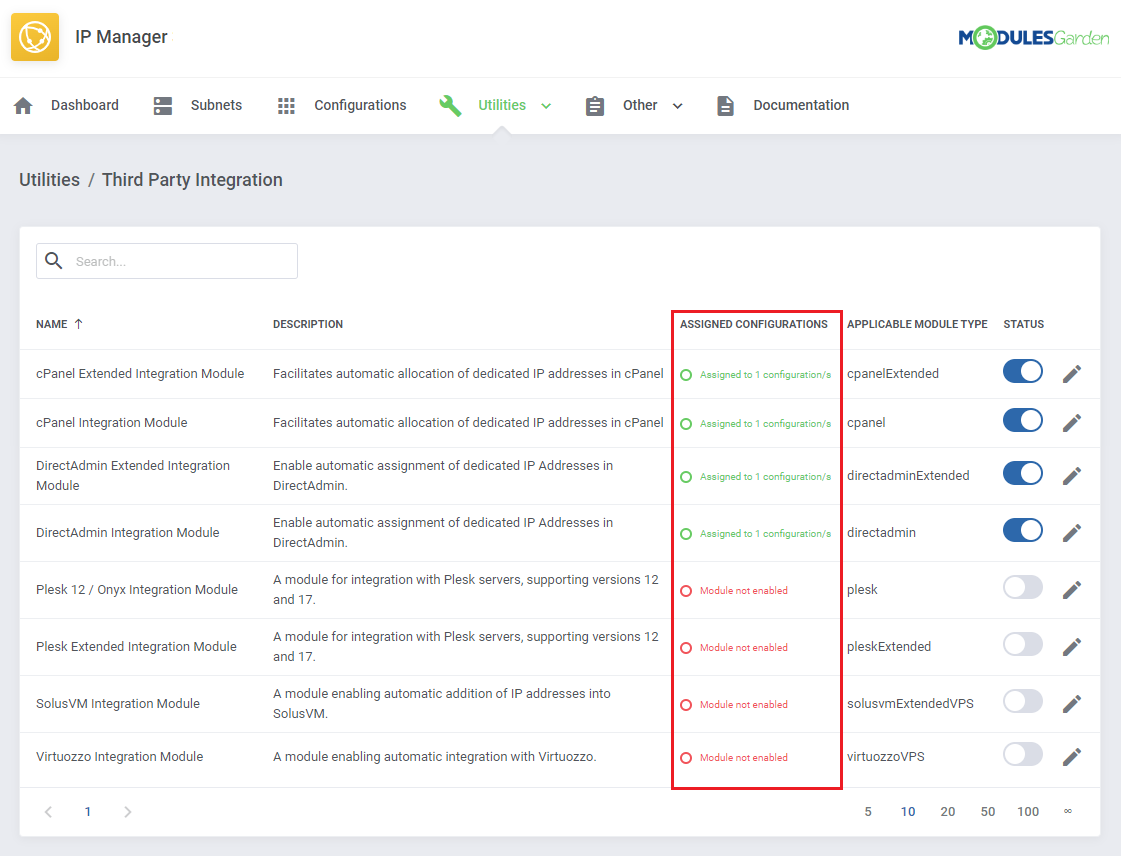Disable the cPanel Extended module toggle
Viewport: 1121px width, 856px height.
pyautogui.click(x=1022, y=371)
